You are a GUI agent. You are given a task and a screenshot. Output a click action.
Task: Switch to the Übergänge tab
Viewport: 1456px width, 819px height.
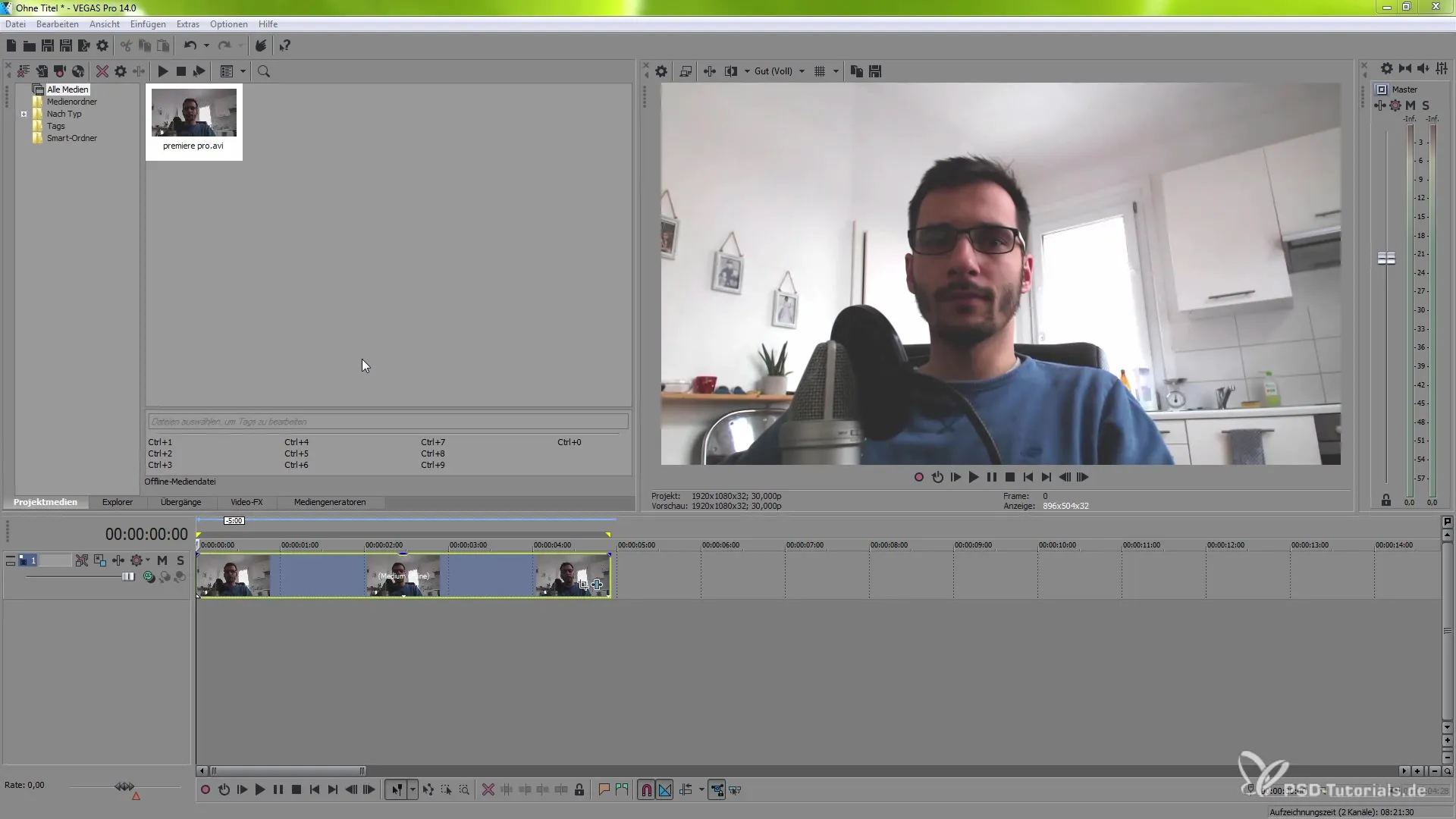click(180, 503)
